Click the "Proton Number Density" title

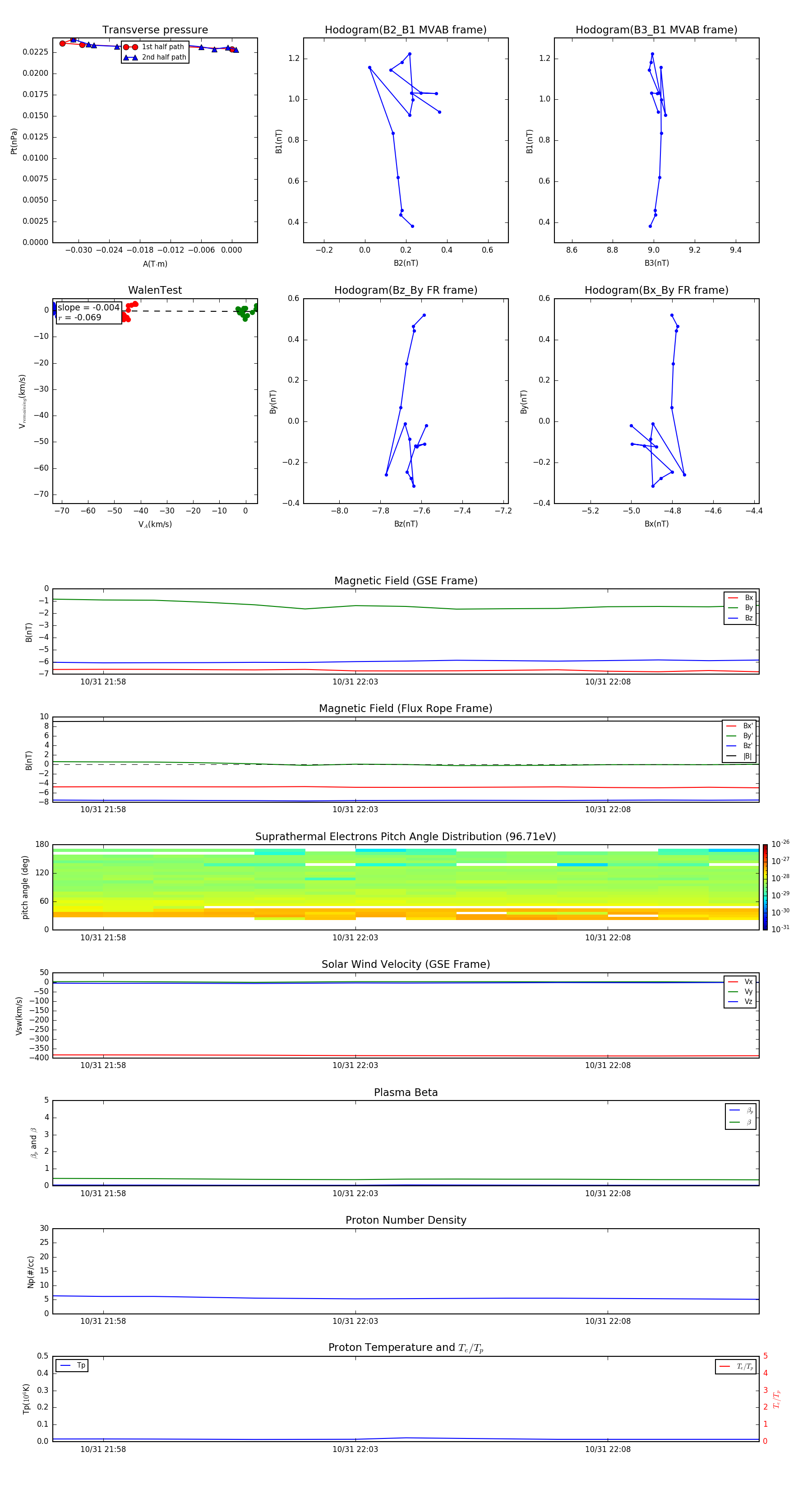(x=406, y=1220)
